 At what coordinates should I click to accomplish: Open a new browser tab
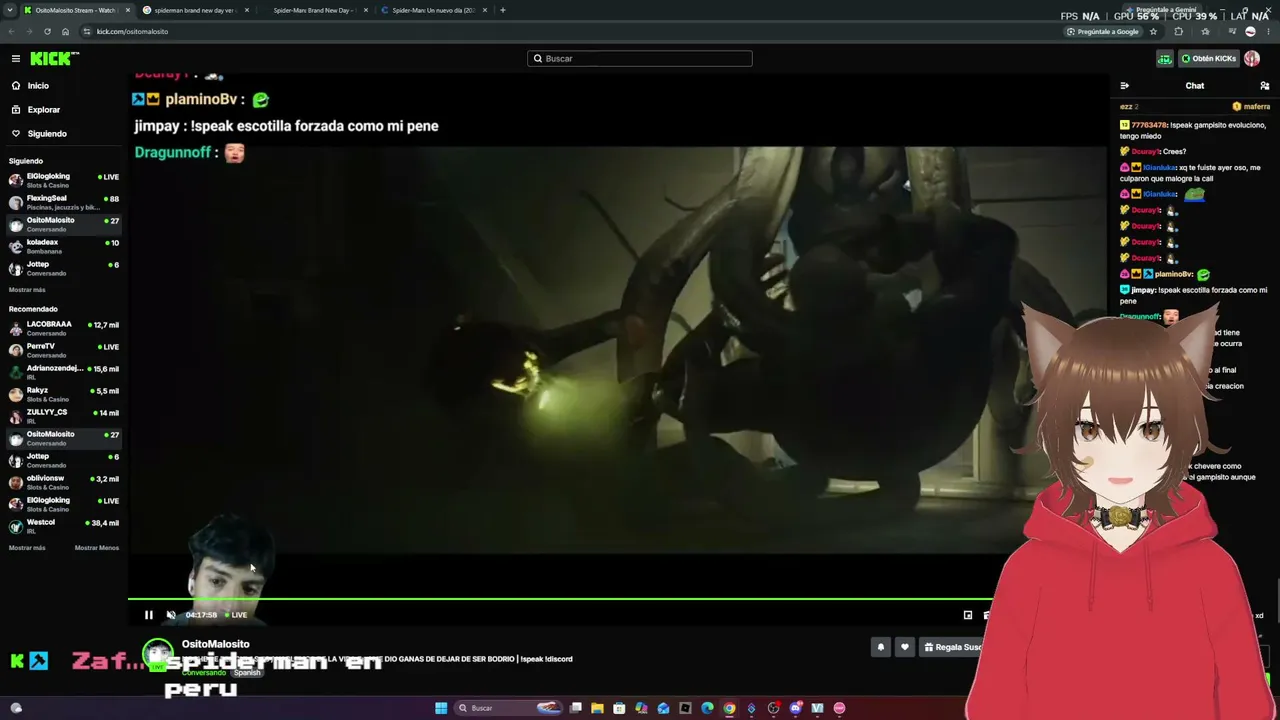(x=502, y=10)
